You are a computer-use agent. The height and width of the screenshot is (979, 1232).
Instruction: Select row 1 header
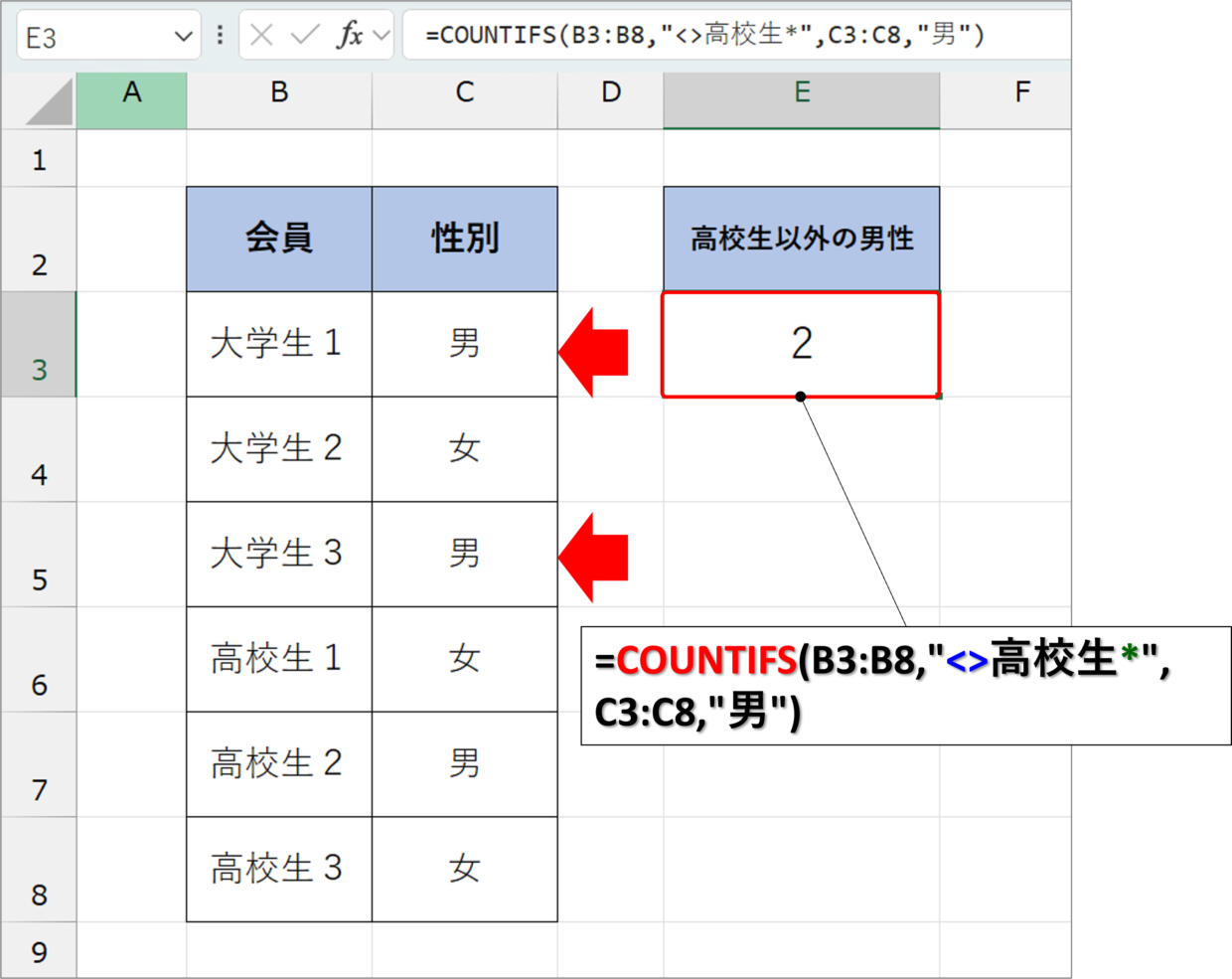(x=39, y=159)
